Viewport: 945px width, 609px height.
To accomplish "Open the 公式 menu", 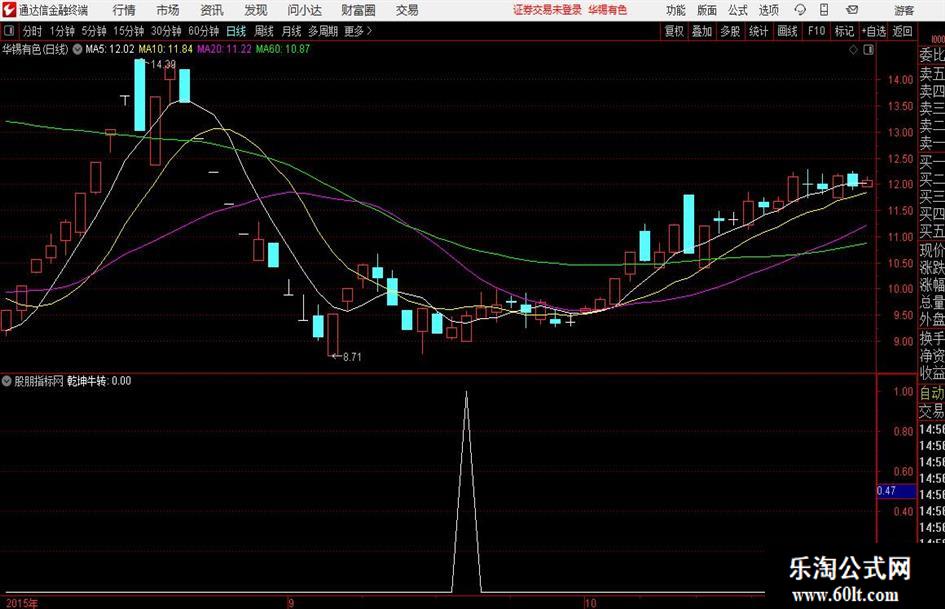I will (737, 10).
